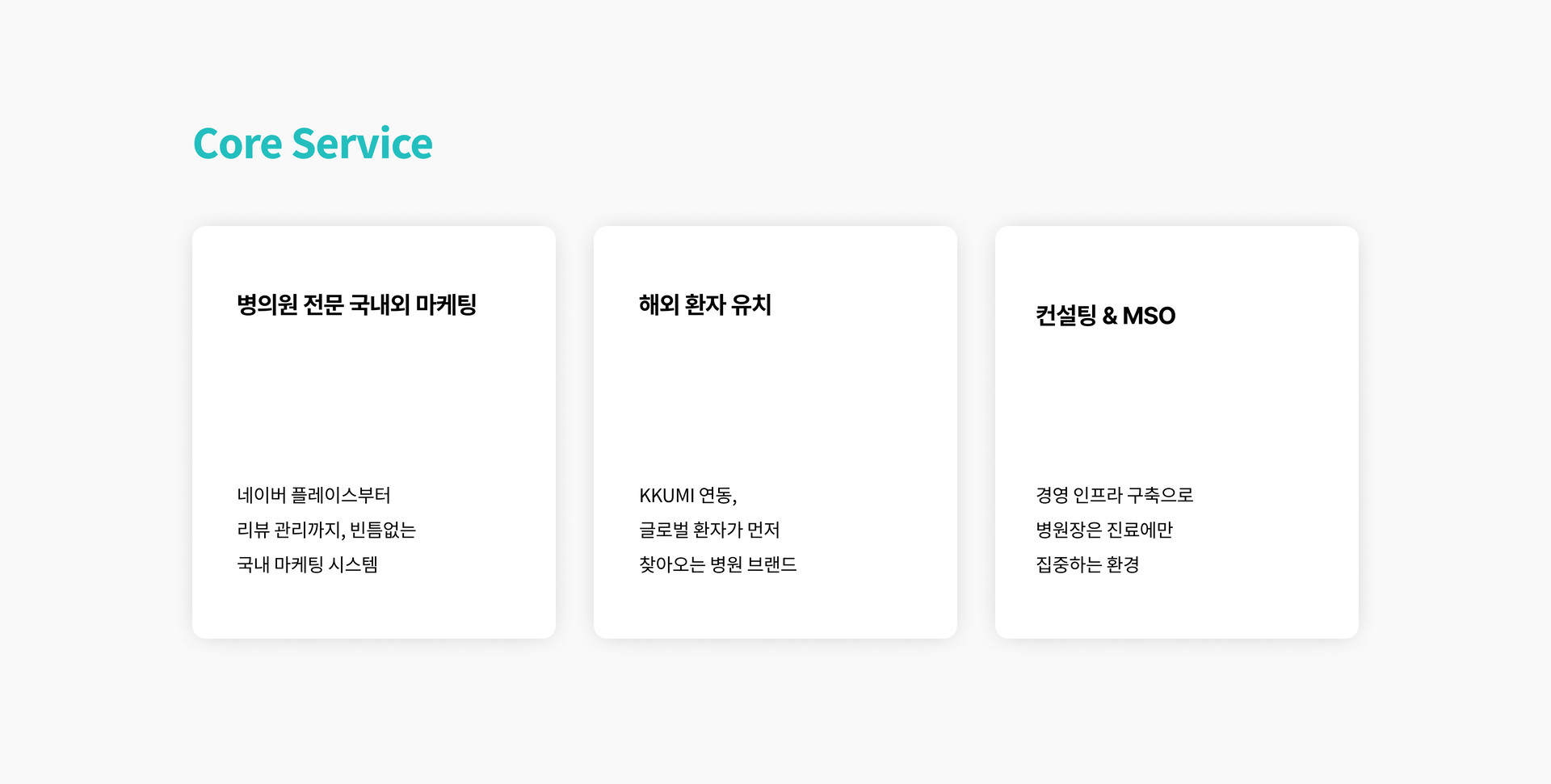The image size is (1551, 784).
Task: Click the word KKUMI in the middle card
Action: 666,495
